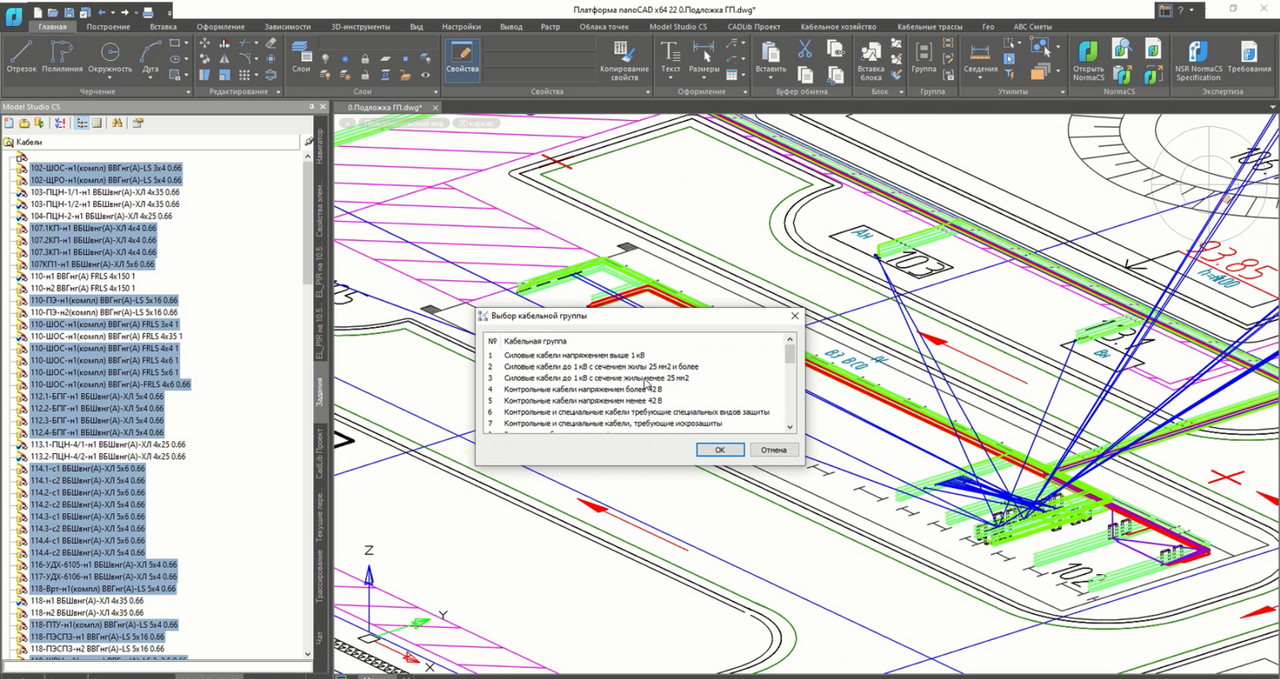Open dropdown under Вставить
This screenshot has height=679, width=1280.
[771, 77]
